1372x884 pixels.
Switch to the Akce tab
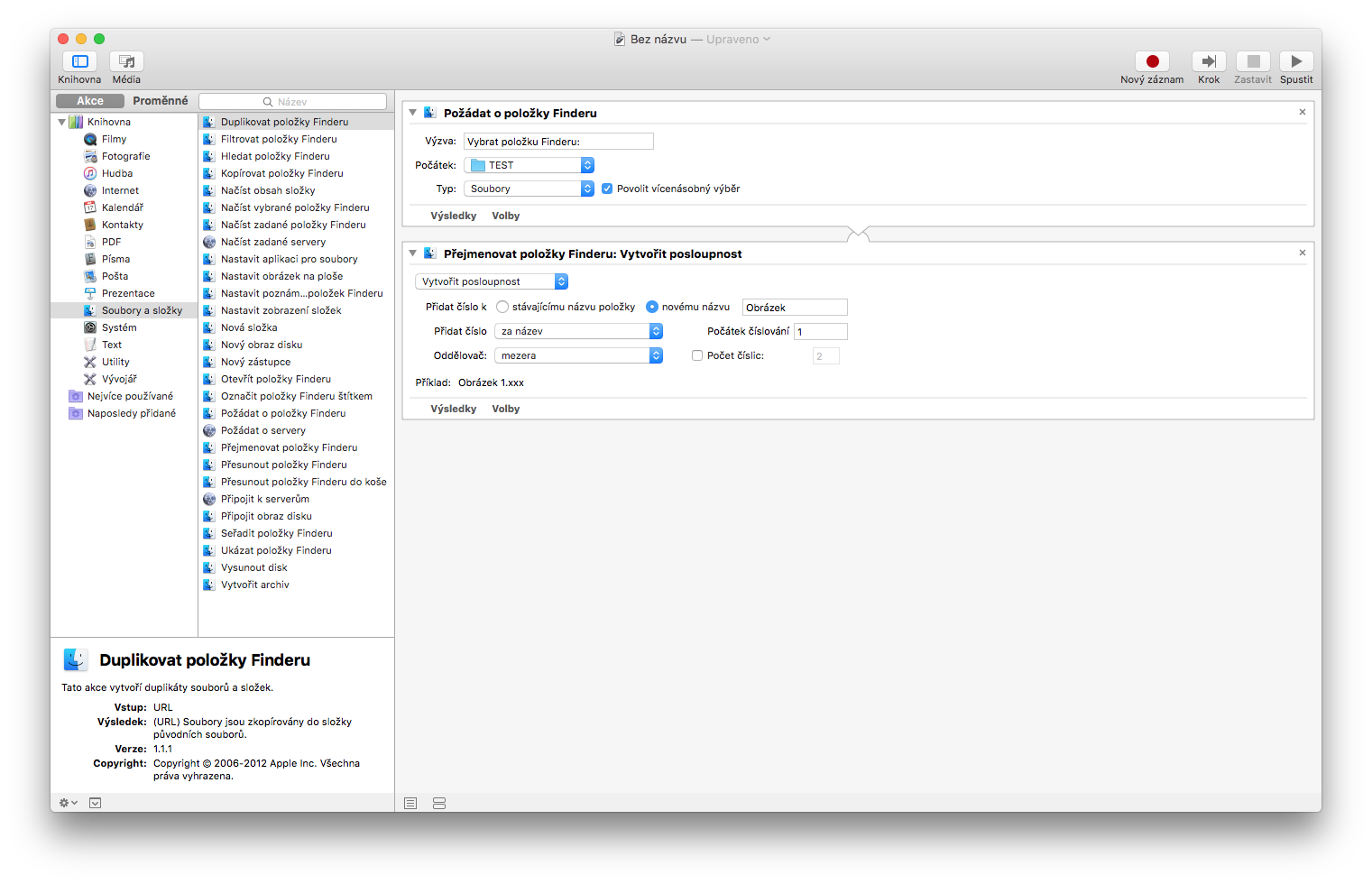(x=90, y=101)
